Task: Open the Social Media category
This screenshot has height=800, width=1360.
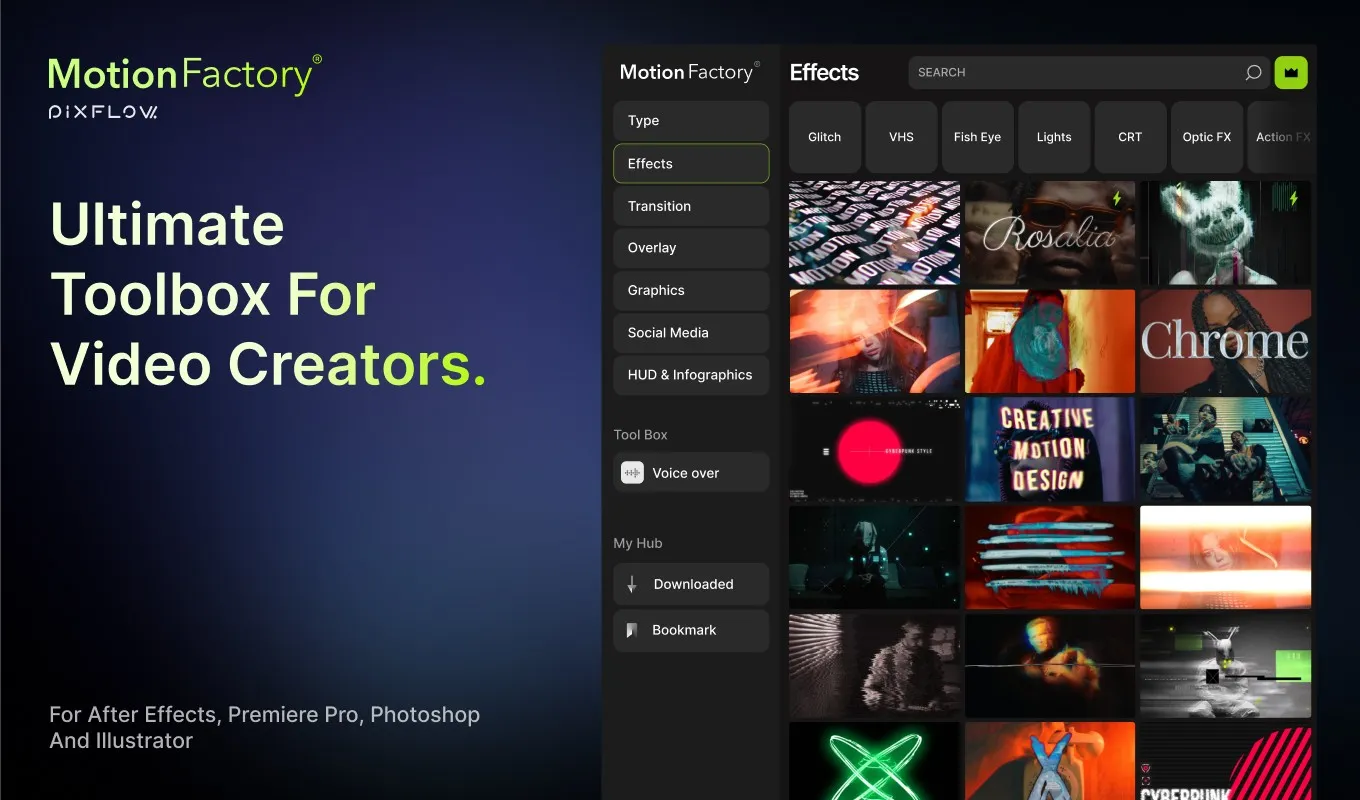Action: pyautogui.click(x=691, y=333)
